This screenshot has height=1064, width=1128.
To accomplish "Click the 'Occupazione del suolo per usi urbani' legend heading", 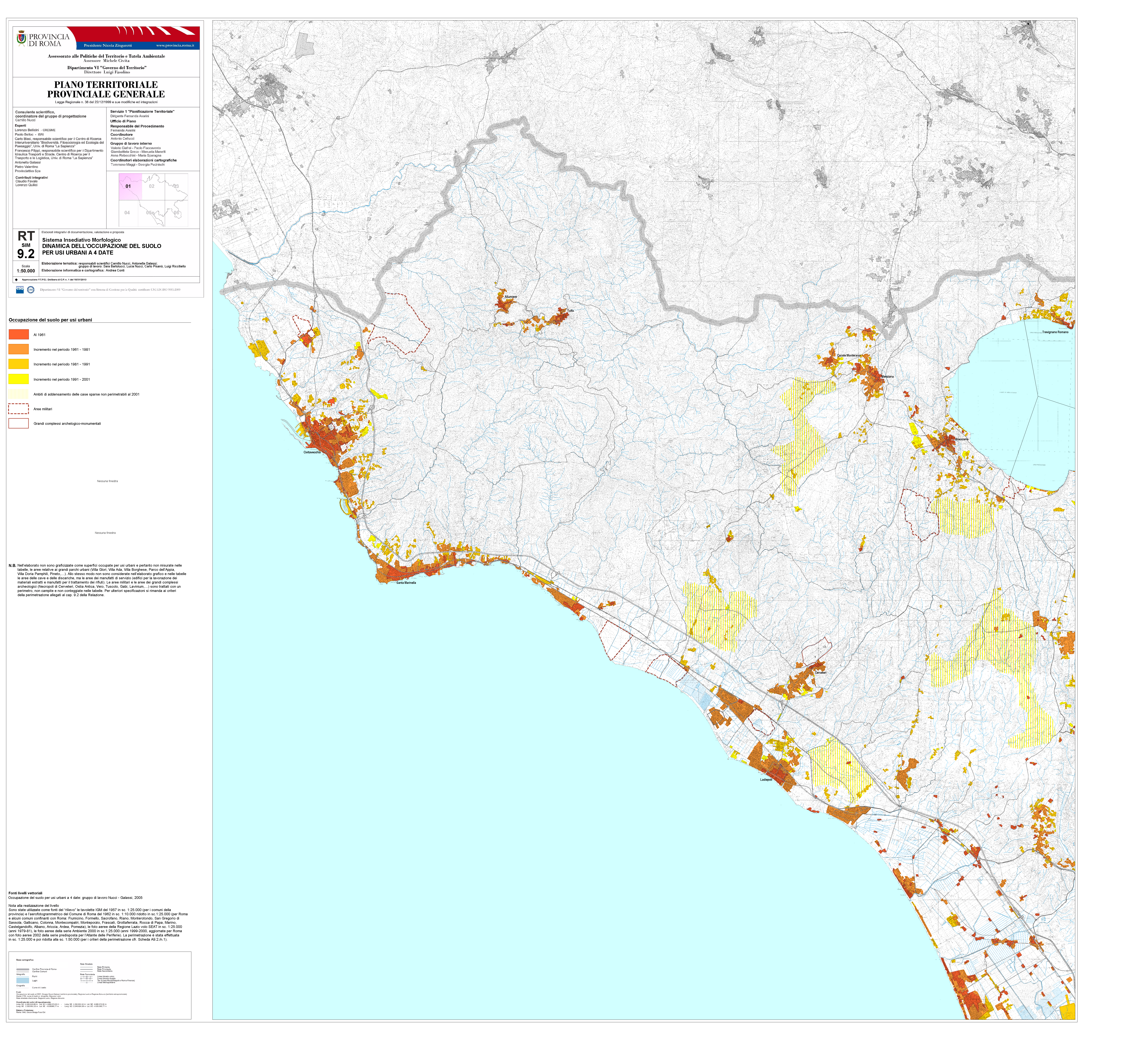I will [51, 320].
